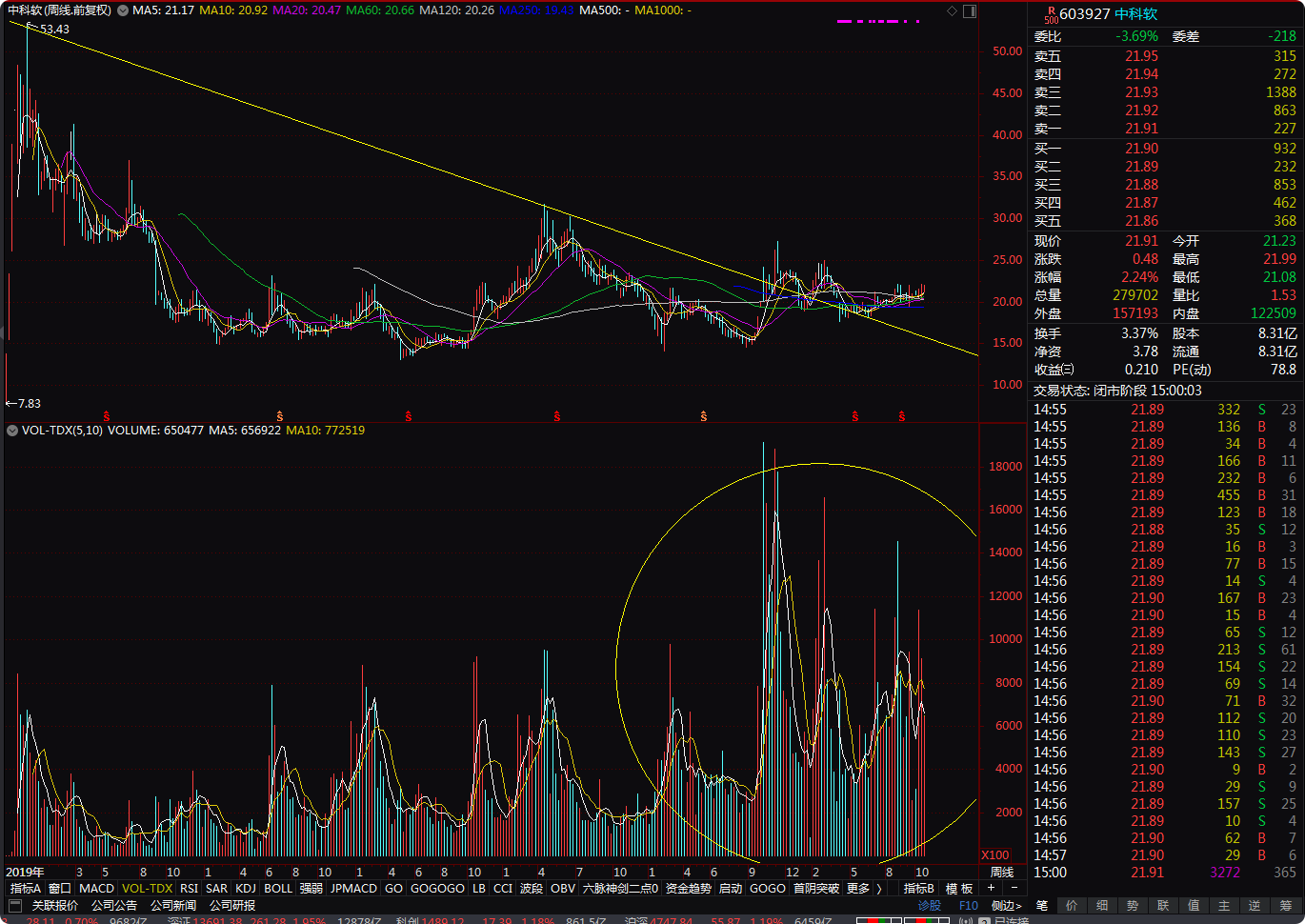Switch to the 势 trend tab
Screen dimensions: 1305x924
point(1133,905)
